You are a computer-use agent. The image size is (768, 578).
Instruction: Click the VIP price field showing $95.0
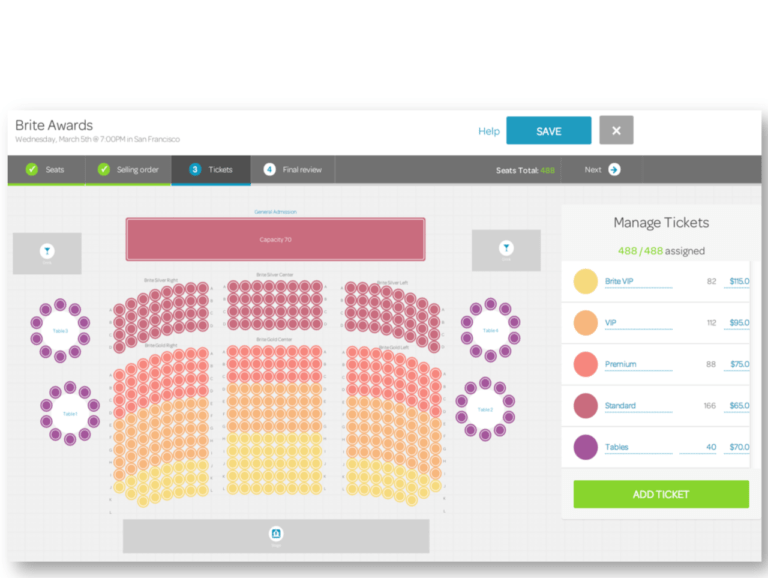pyautogui.click(x=738, y=323)
